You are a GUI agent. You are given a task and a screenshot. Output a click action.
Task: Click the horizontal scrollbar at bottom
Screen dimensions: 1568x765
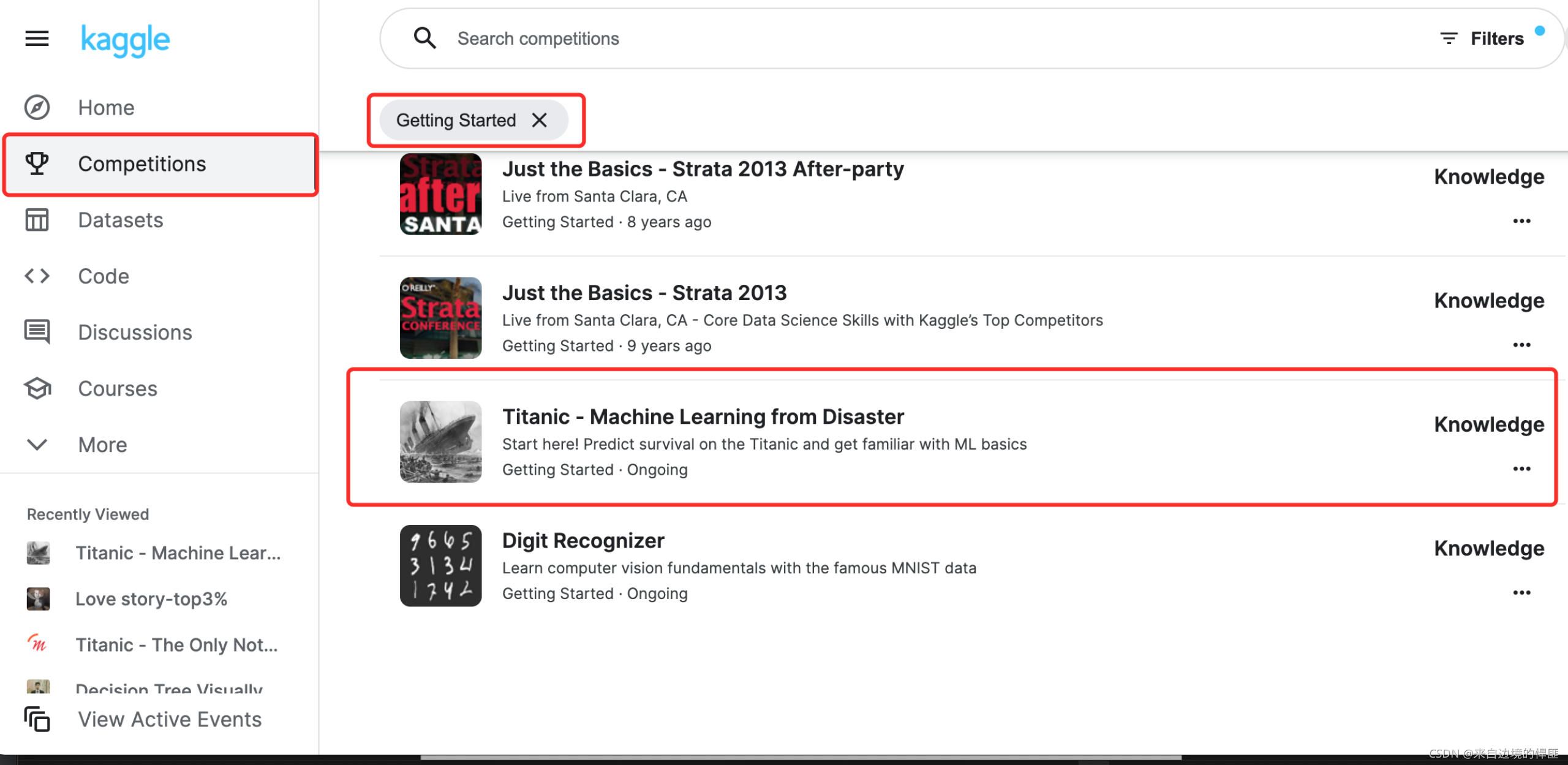pos(800,758)
